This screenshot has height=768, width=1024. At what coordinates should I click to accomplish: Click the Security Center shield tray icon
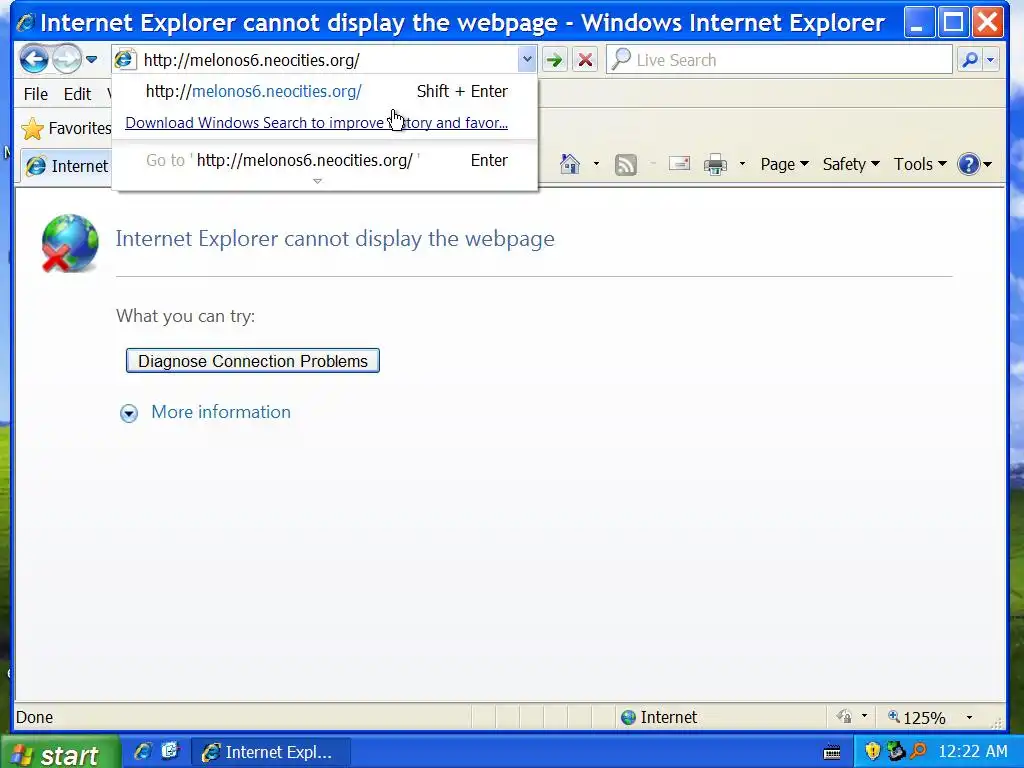pos(872,752)
